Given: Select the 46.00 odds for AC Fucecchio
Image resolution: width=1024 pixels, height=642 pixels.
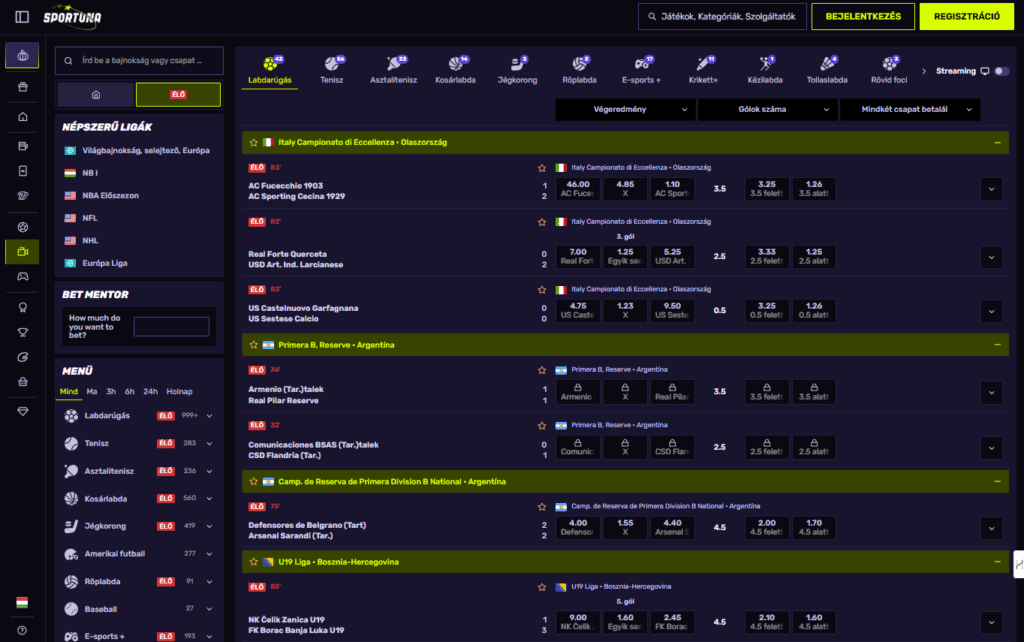Looking at the screenshot, I should (x=577, y=188).
